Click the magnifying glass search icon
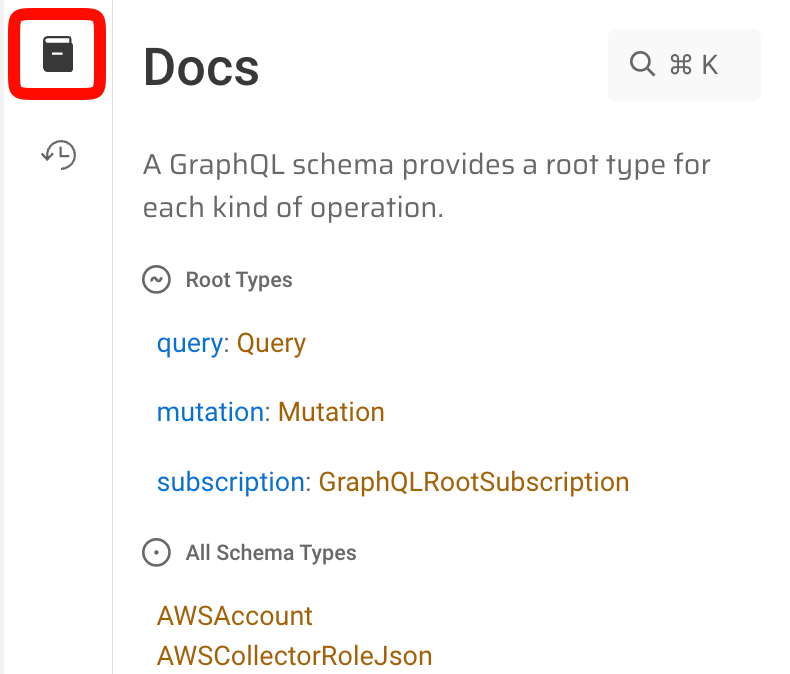 (x=641, y=65)
